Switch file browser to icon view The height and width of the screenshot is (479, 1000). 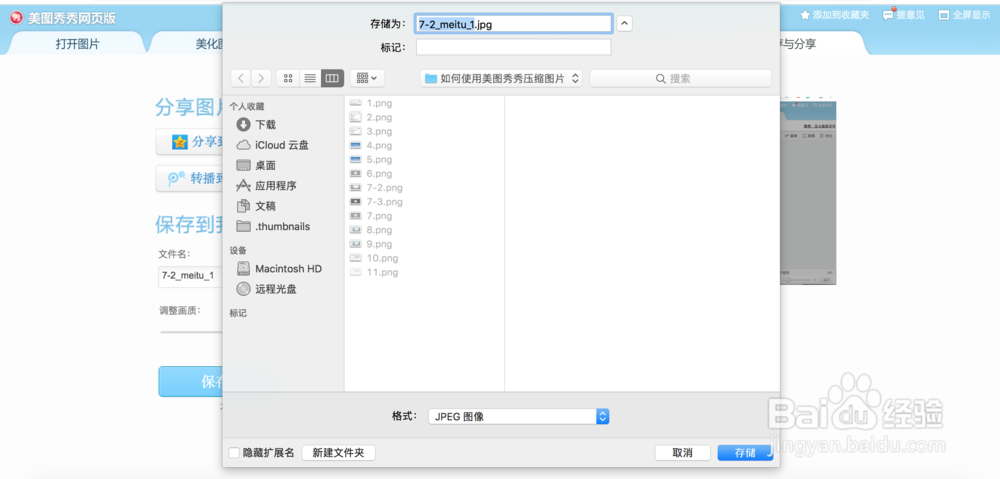tap(288, 78)
